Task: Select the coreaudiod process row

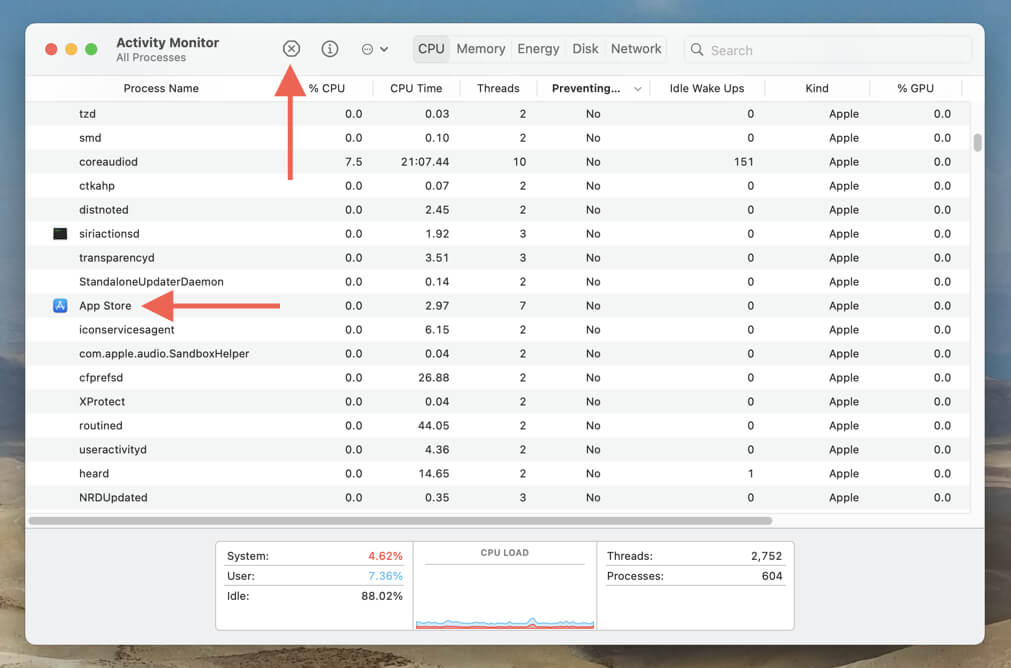Action: pyautogui.click(x=498, y=162)
